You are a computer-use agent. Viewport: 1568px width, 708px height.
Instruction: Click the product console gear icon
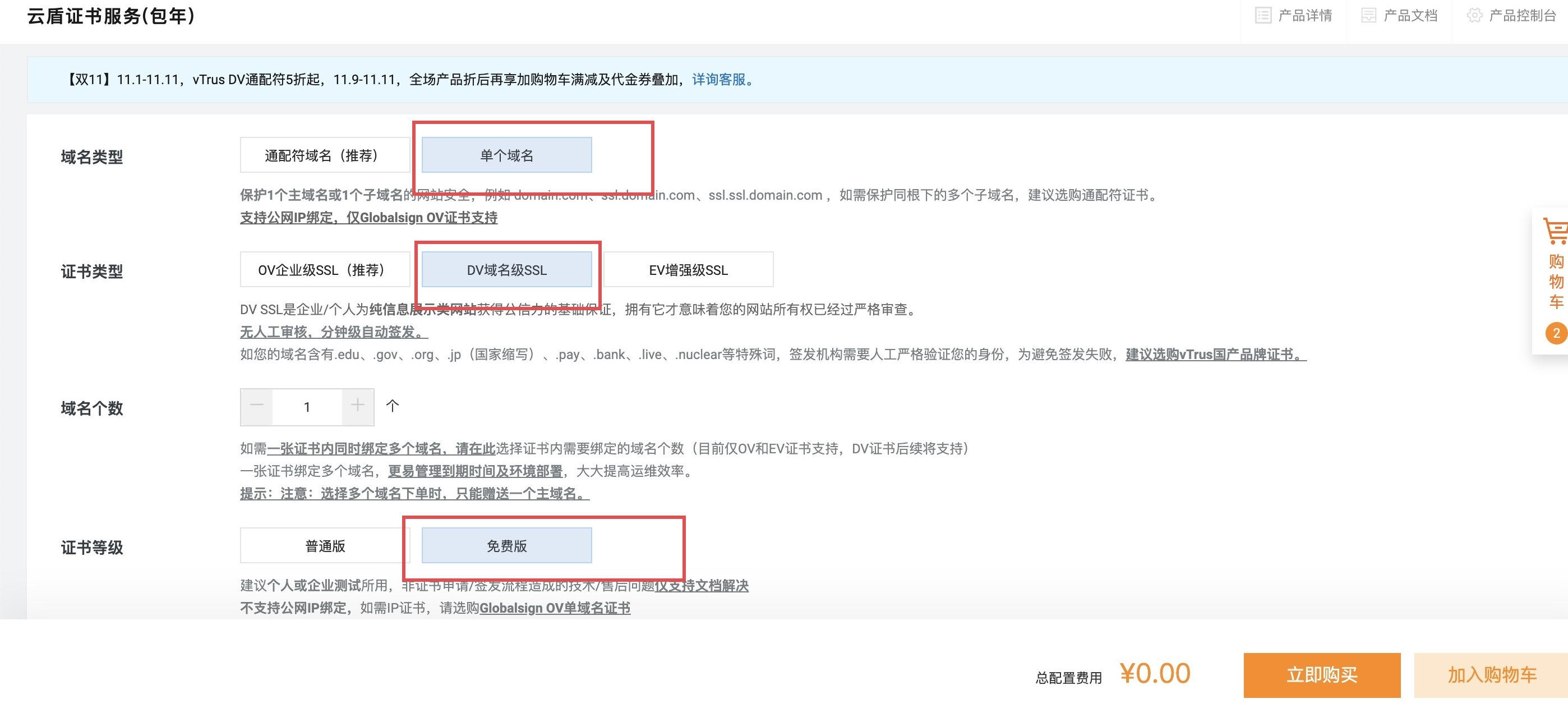(x=1474, y=15)
